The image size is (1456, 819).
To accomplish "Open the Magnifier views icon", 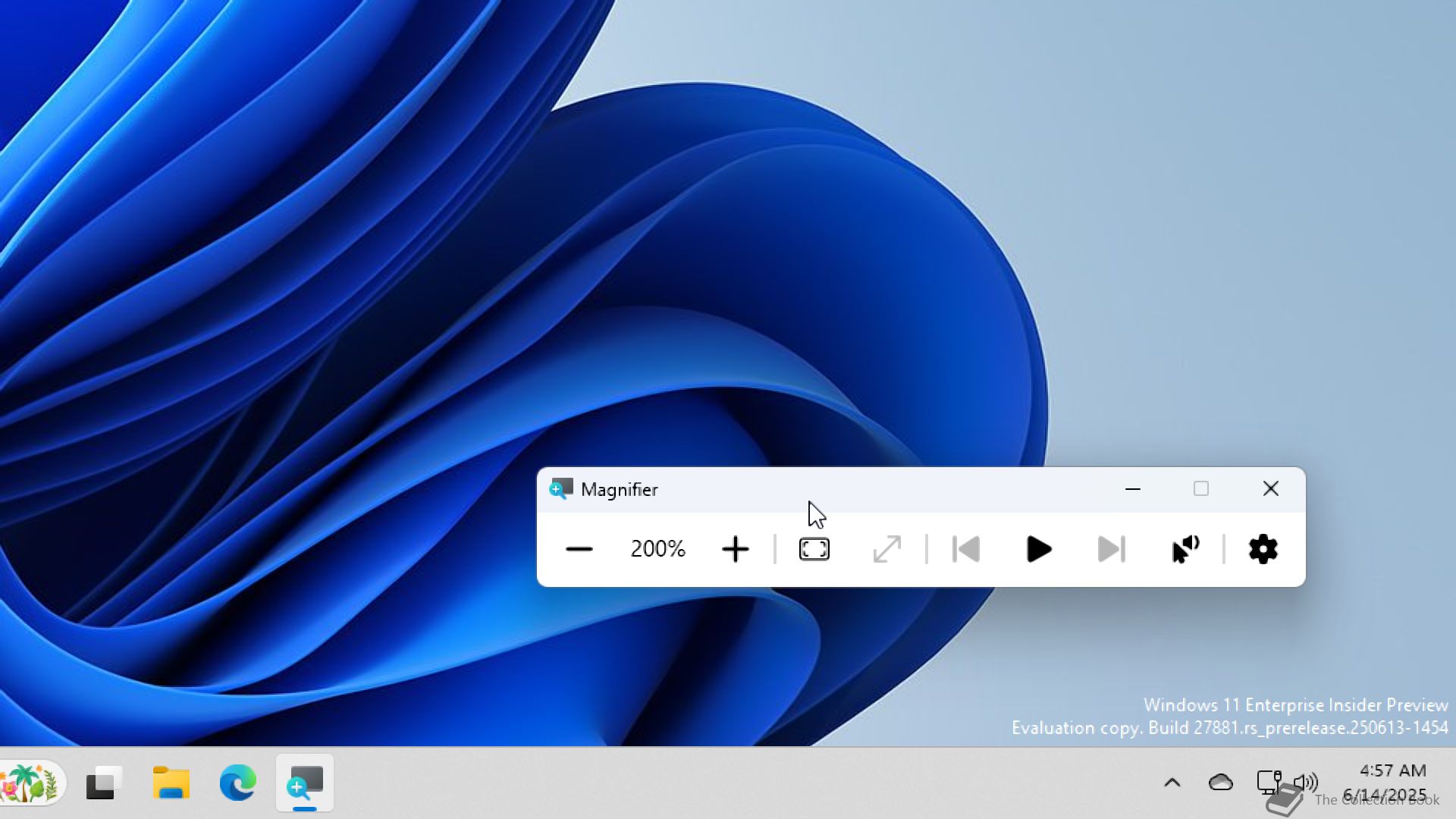I will [x=814, y=549].
